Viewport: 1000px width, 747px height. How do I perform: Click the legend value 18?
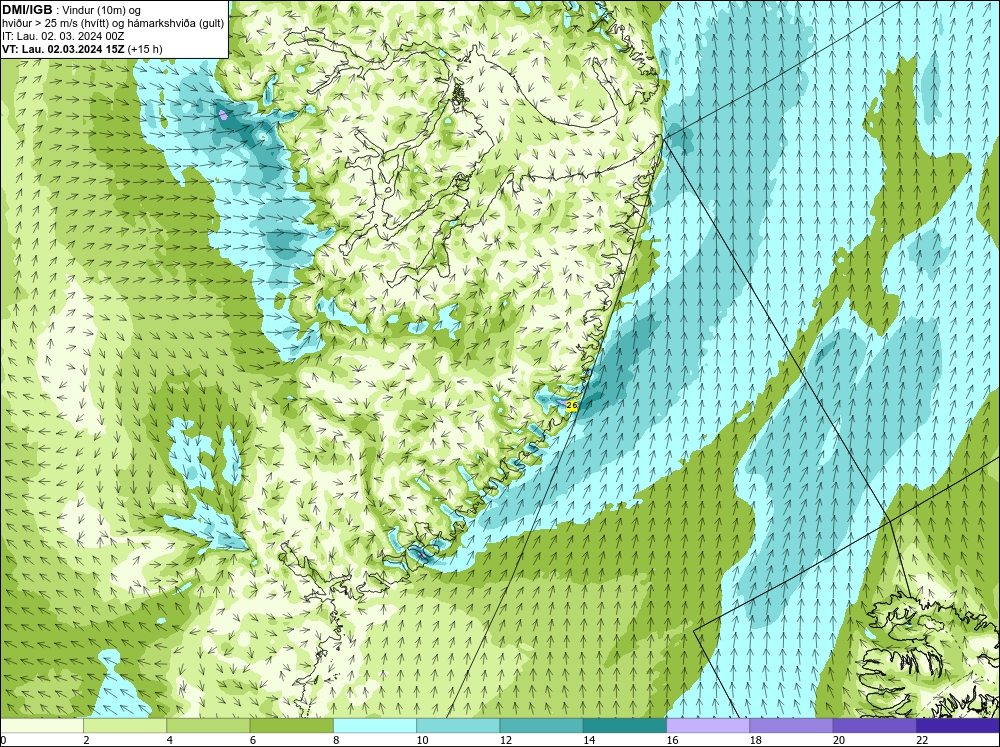(x=756, y=740)
